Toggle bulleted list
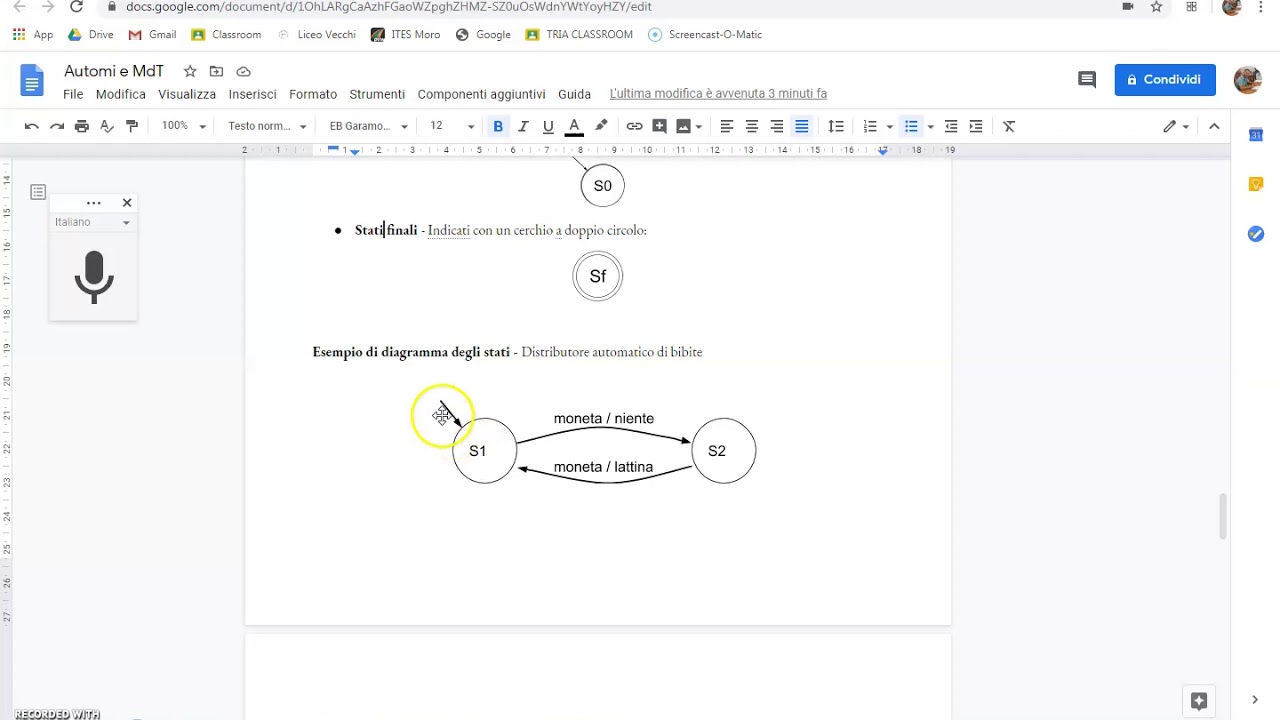1280x720 pixels. click(x=911, y=126)
